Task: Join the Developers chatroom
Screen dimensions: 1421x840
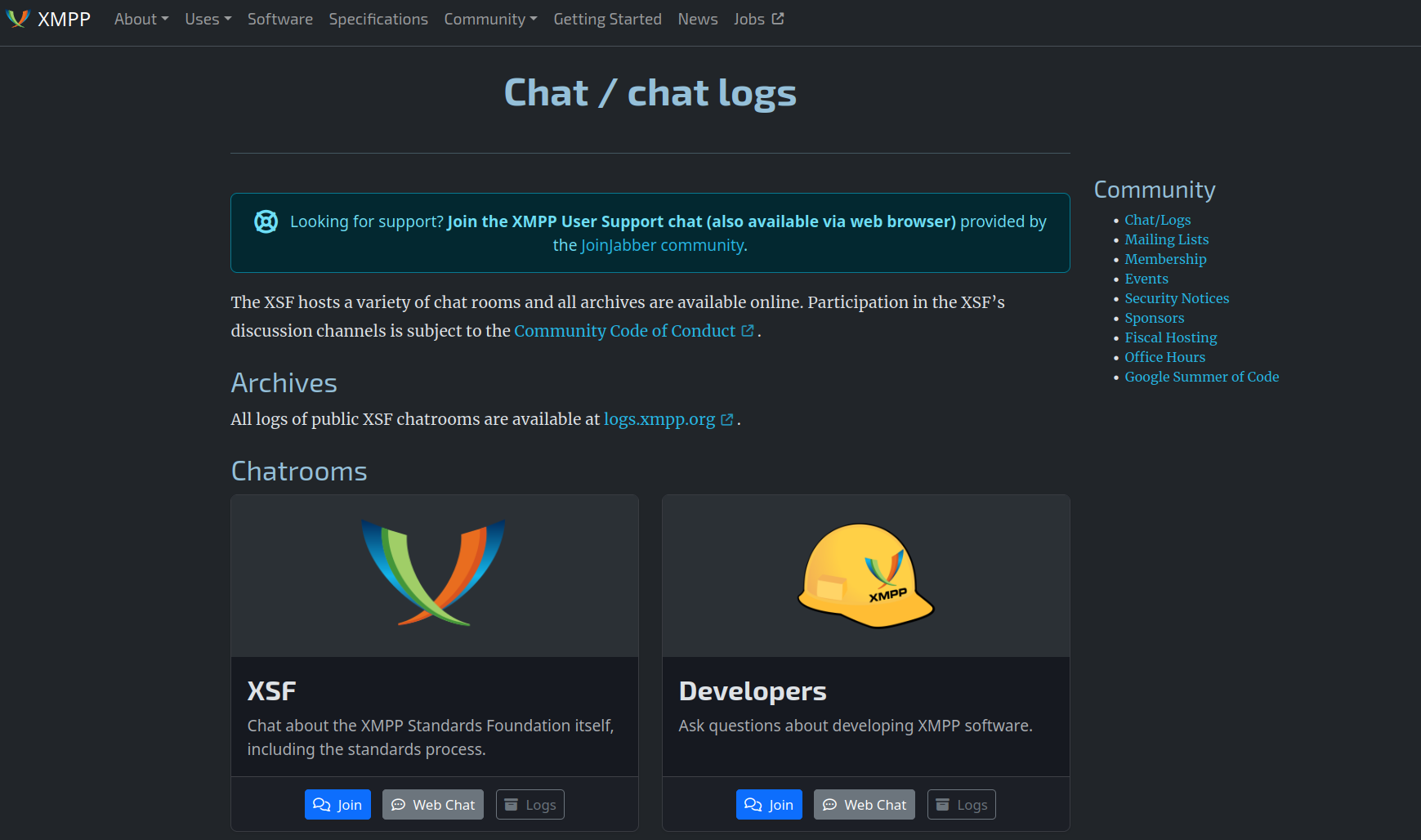Action: [x=769, y=805]
